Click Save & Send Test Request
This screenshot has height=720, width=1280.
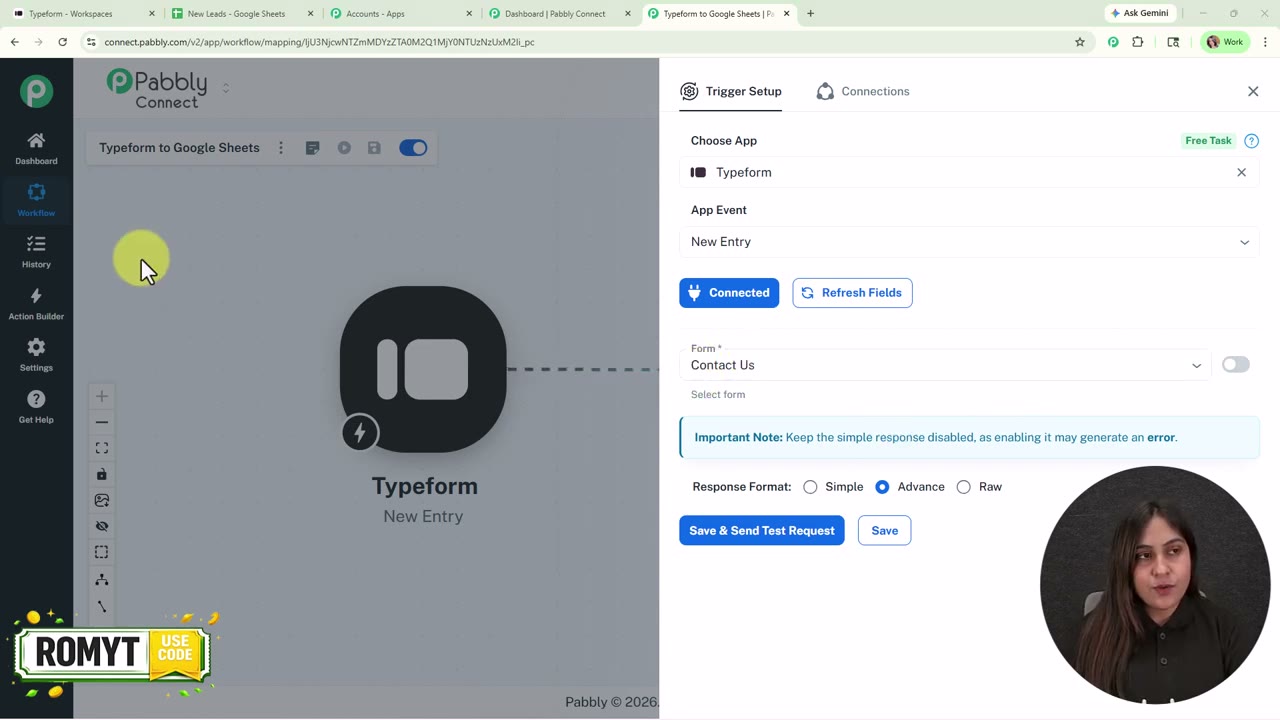click(762, 531)
